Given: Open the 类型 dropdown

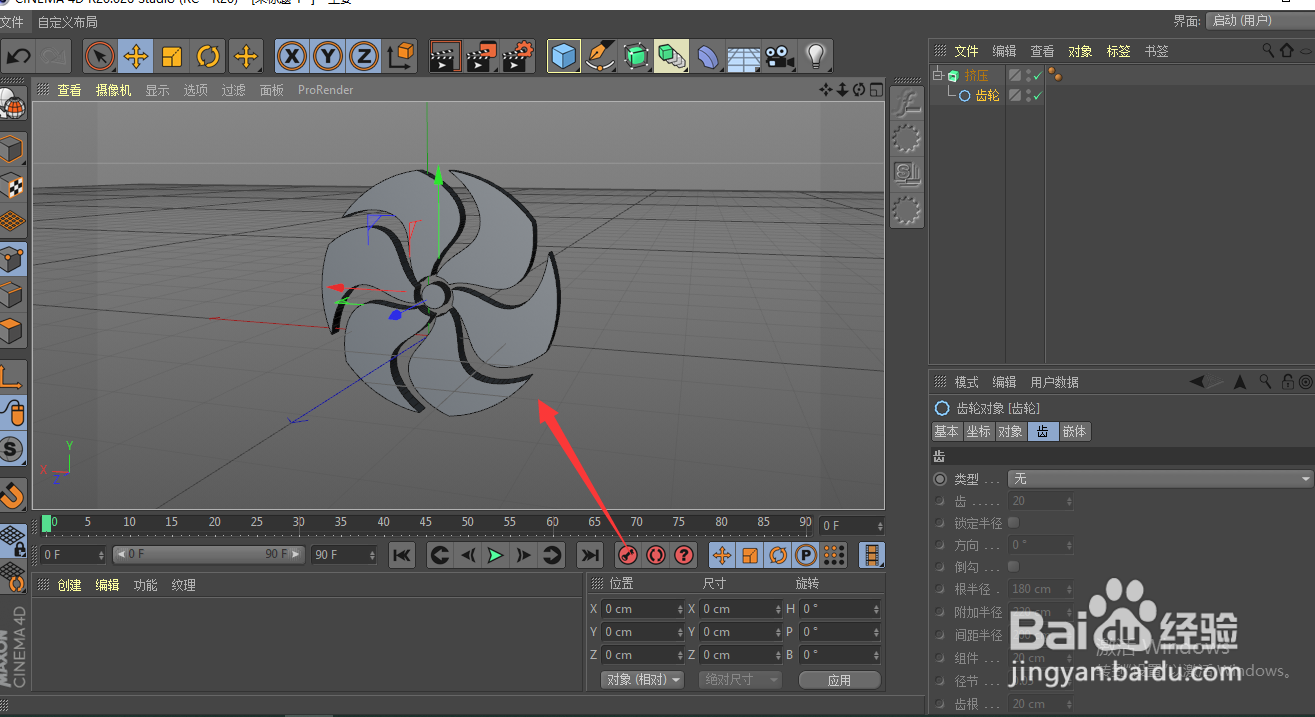Looking at the screenshot, I should (1160, 480).
